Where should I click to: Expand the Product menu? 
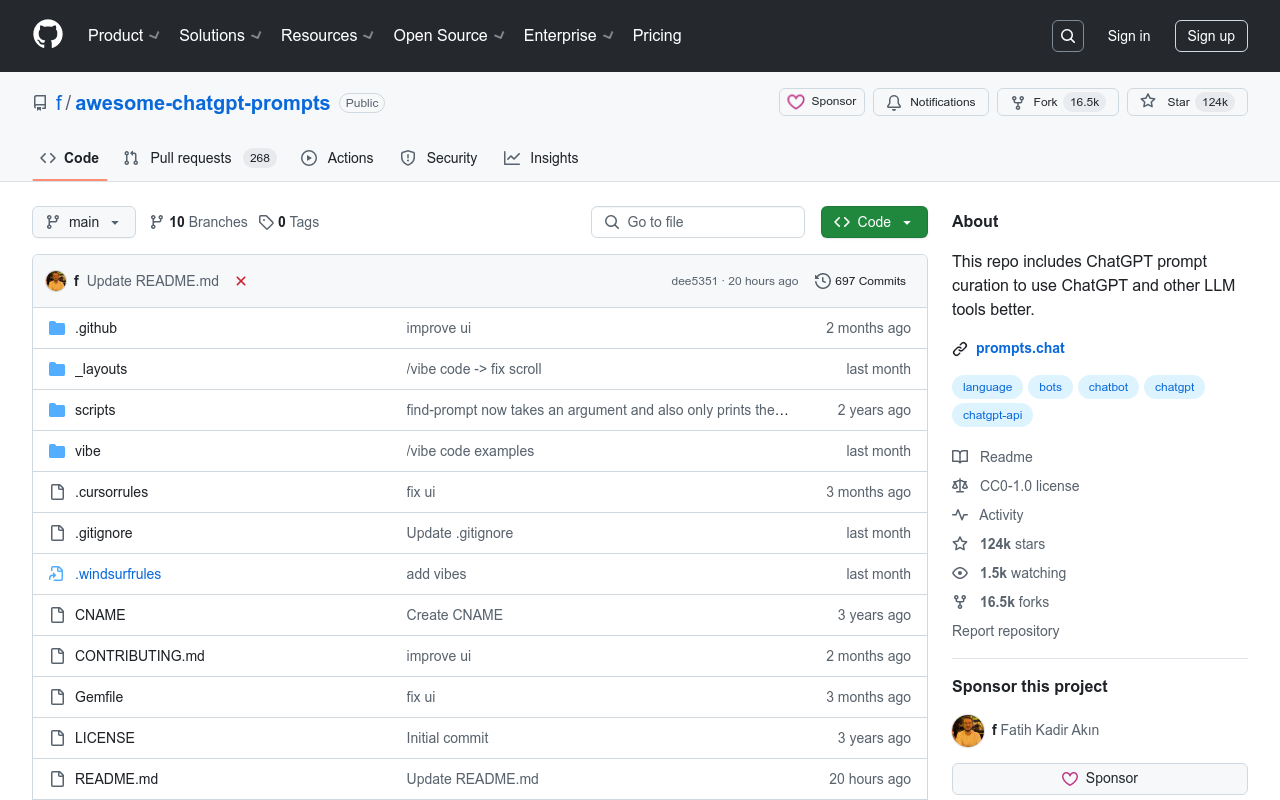[x=123, y=35]
